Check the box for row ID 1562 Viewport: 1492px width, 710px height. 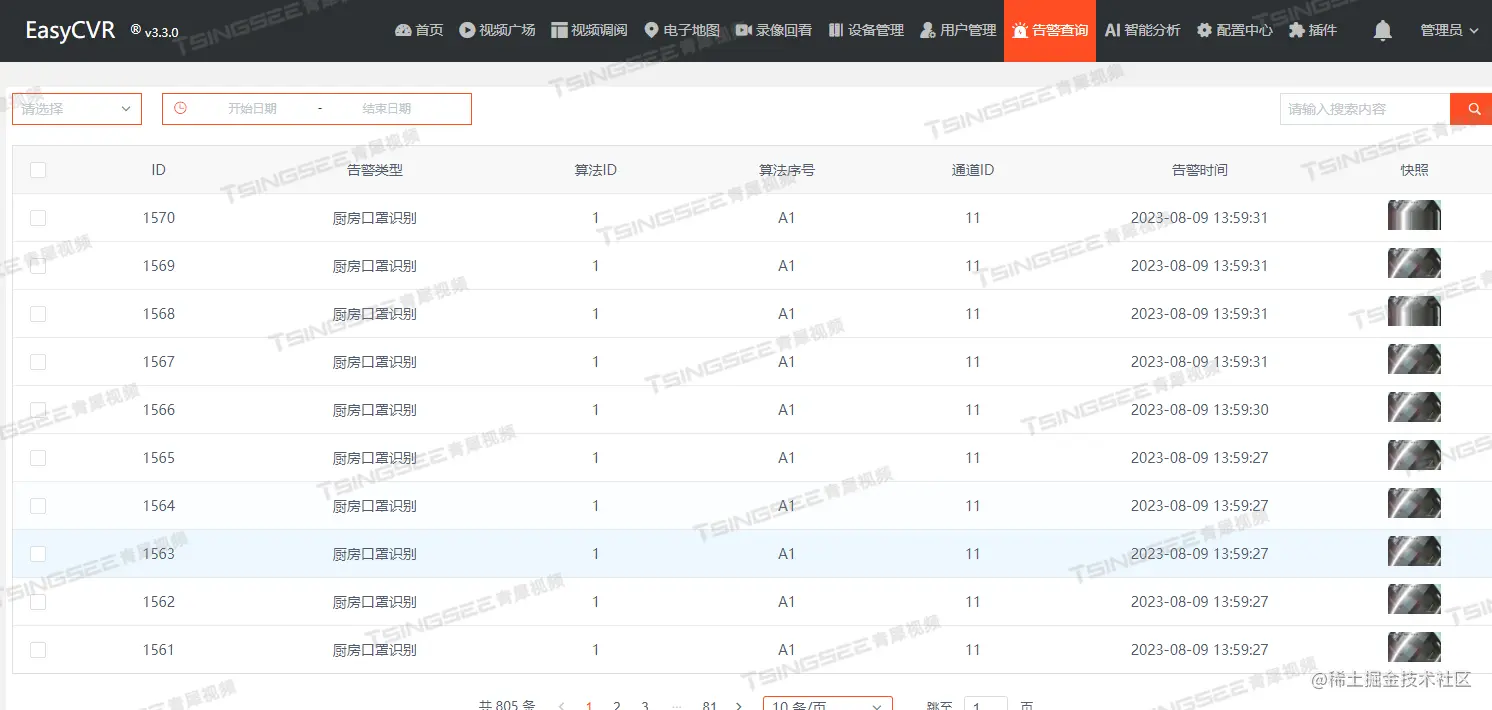38,602
